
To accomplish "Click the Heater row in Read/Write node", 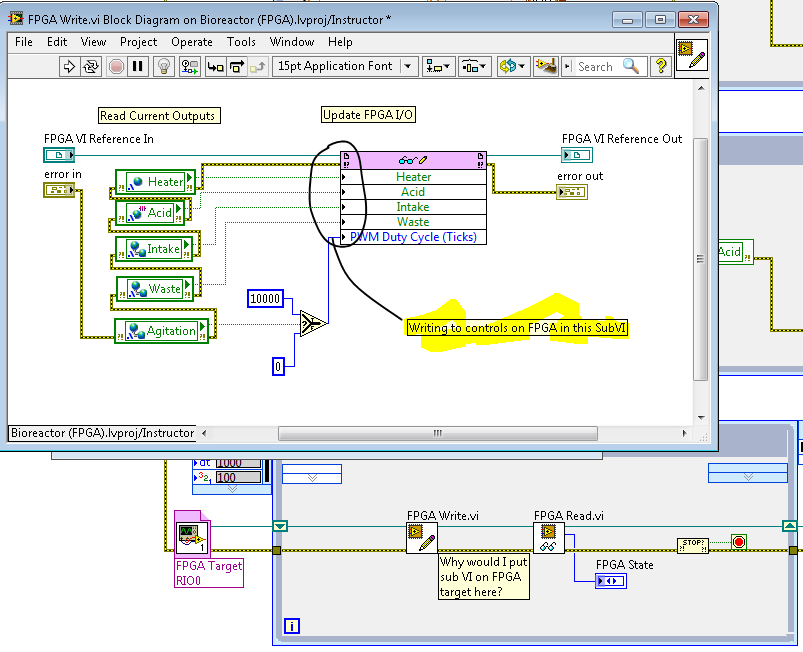I will [413, 177].
